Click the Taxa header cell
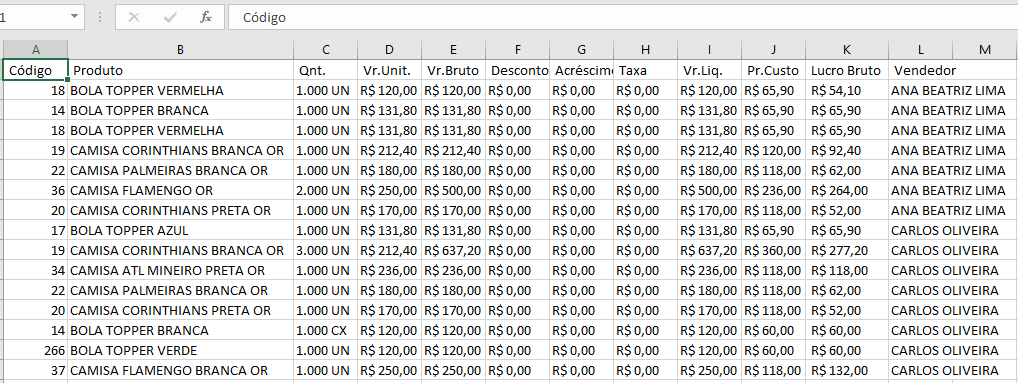This screenshot has height=383, width=1018. 645,70
